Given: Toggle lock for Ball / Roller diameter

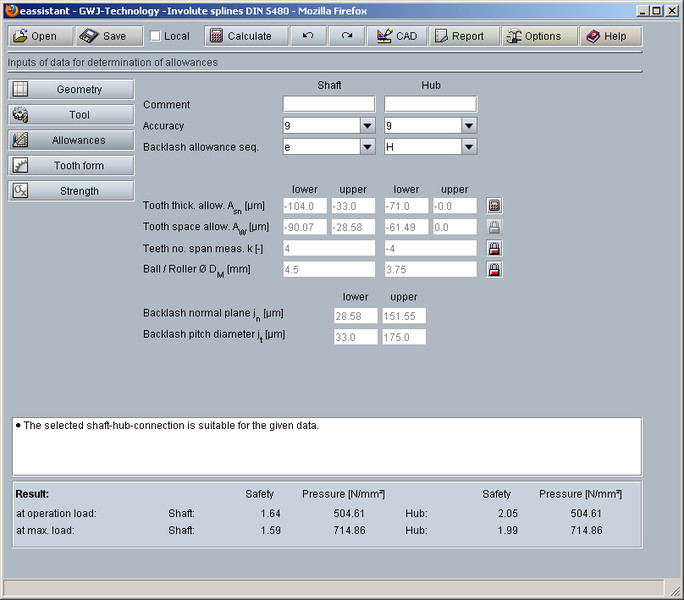Looking at the screenshot, I should click(x=494, y=269).
